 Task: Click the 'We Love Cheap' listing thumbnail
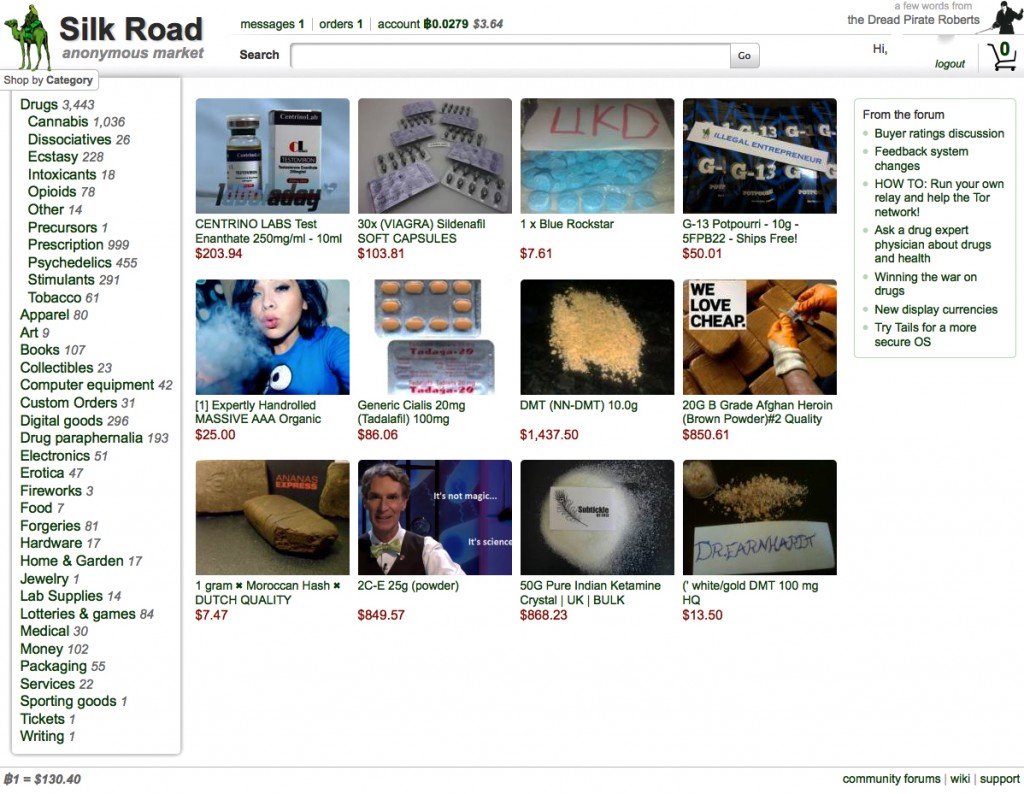[759, 337]
